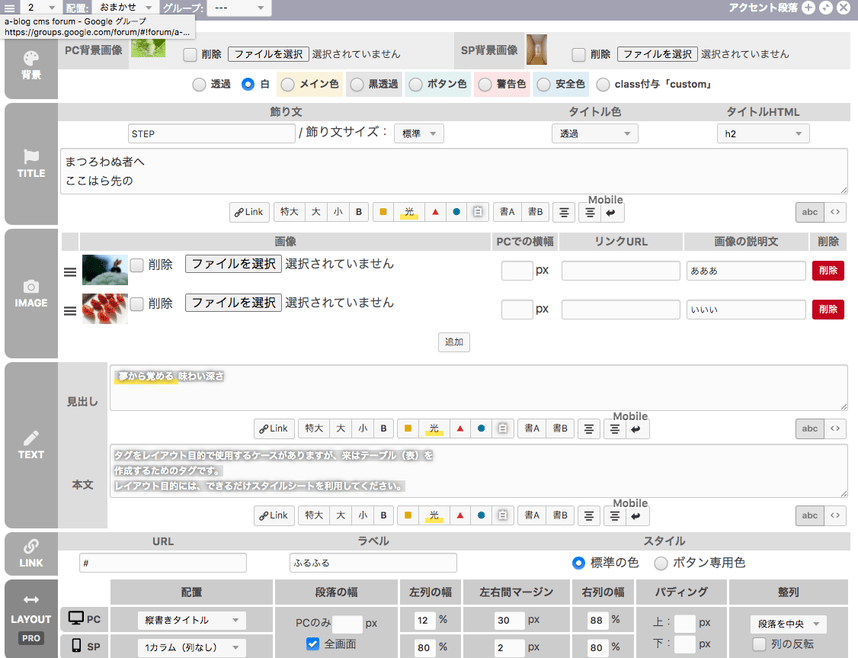Viewport: 858px width, 658px height.
Task: Apply bold (B) in the TITLE toolbar
Action: pos(359,212)
